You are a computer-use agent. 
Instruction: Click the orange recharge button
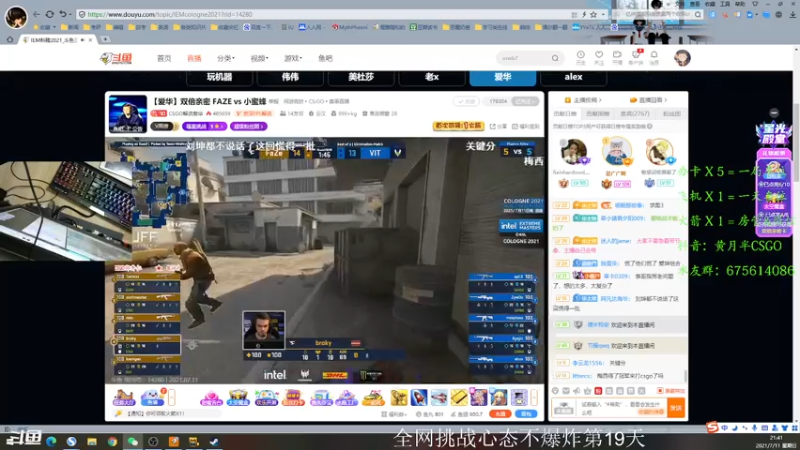[x=501, y=414]
